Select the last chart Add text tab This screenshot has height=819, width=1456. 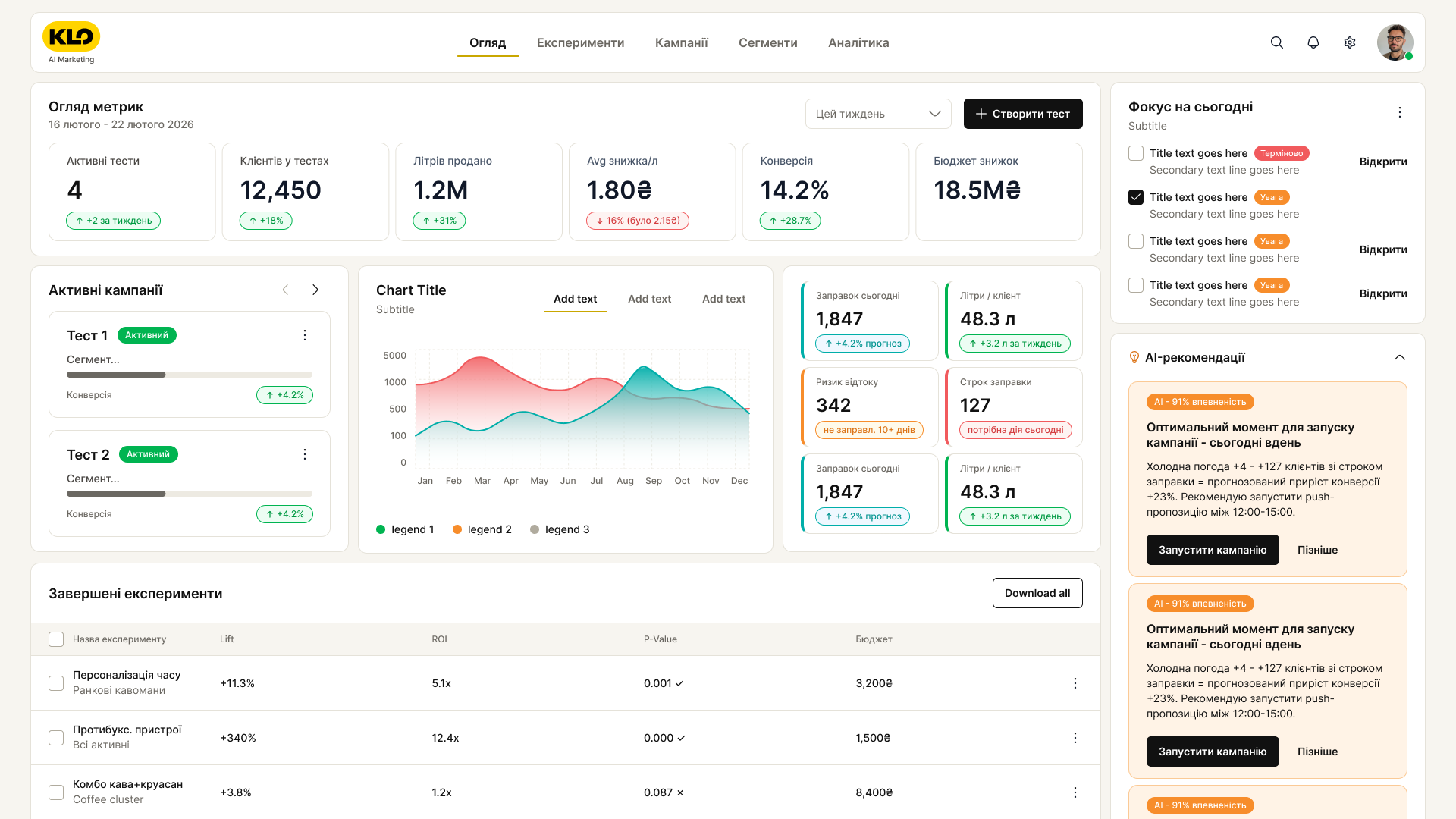pyautogui.click(x=723, y=299)
